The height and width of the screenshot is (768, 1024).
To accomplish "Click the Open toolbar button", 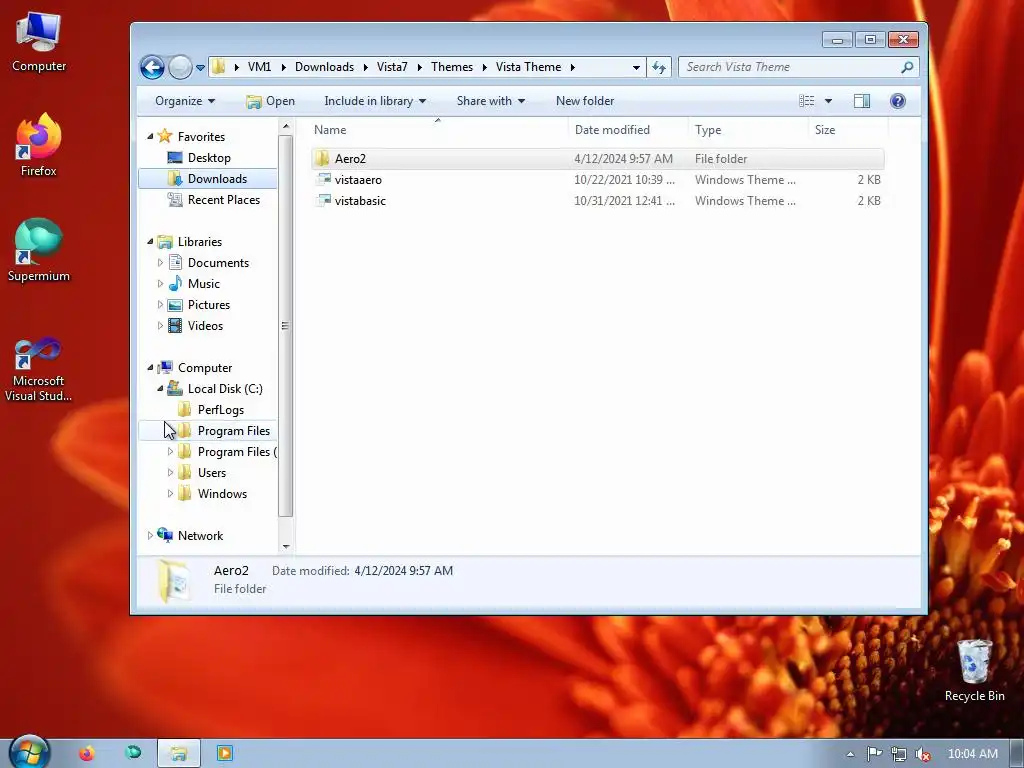I will [270, 101].
